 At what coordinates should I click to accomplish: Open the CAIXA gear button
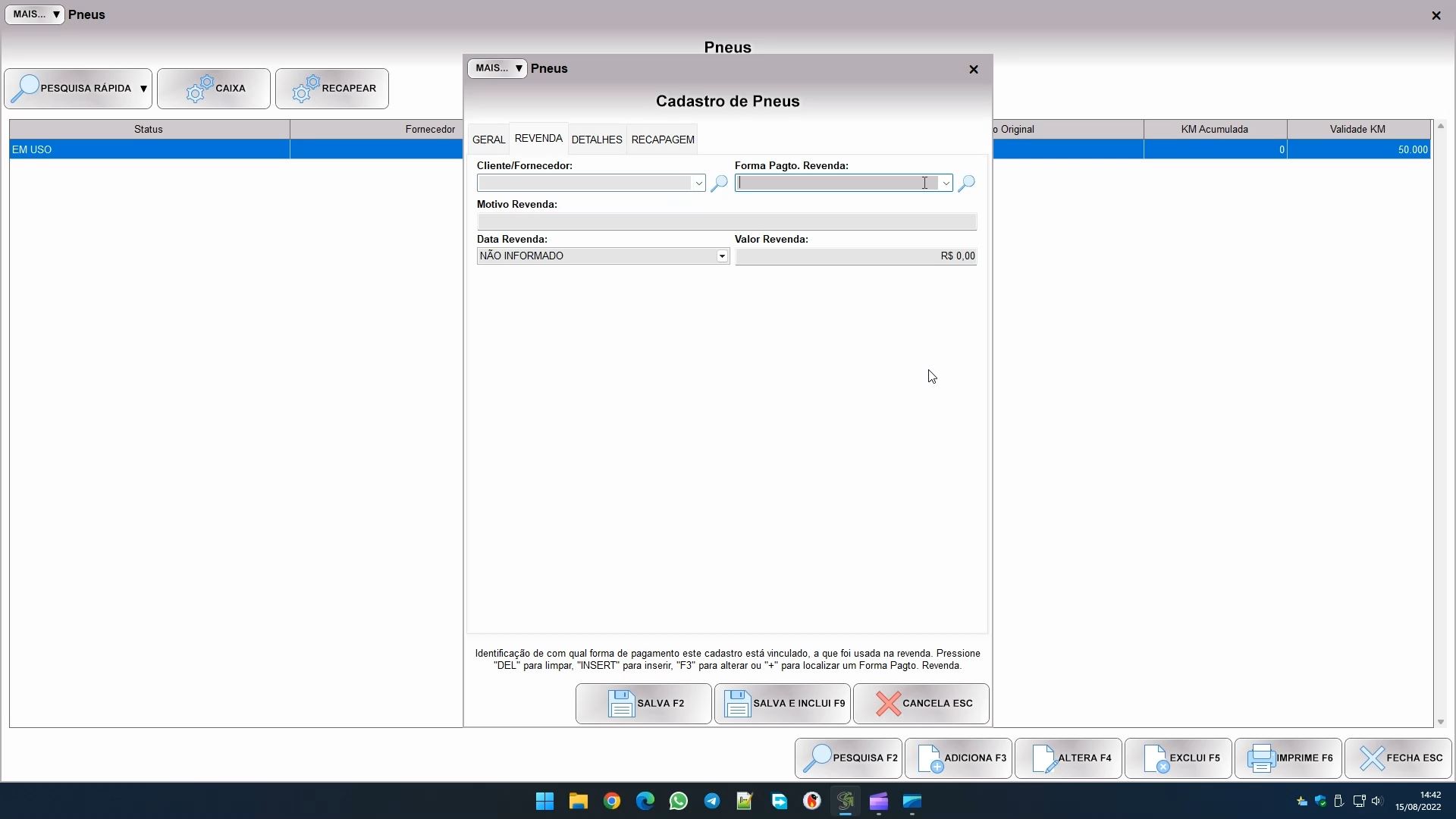214,89
